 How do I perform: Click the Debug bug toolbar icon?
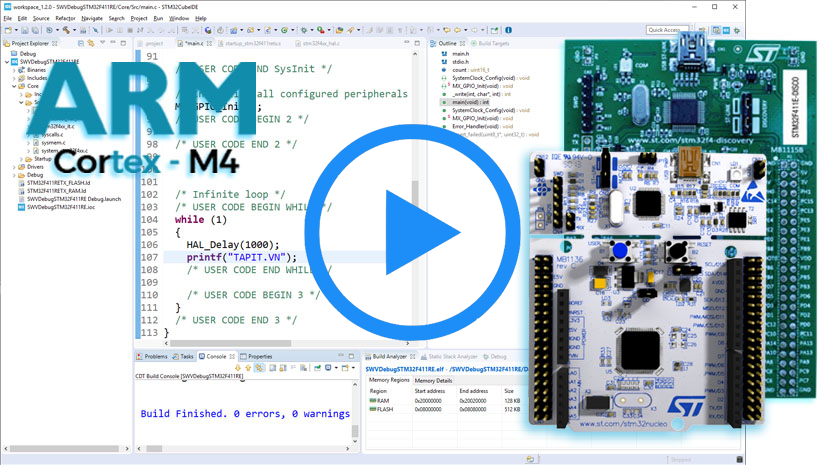(304, 30)
